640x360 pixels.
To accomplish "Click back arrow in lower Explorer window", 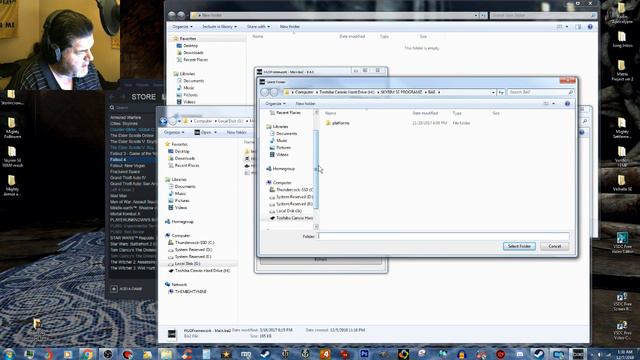I will (x=164, y=121).
